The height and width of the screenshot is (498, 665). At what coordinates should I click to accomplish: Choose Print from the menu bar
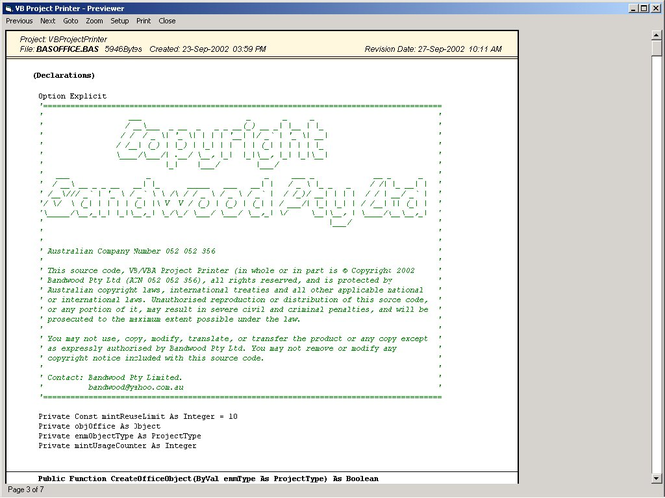143,21
